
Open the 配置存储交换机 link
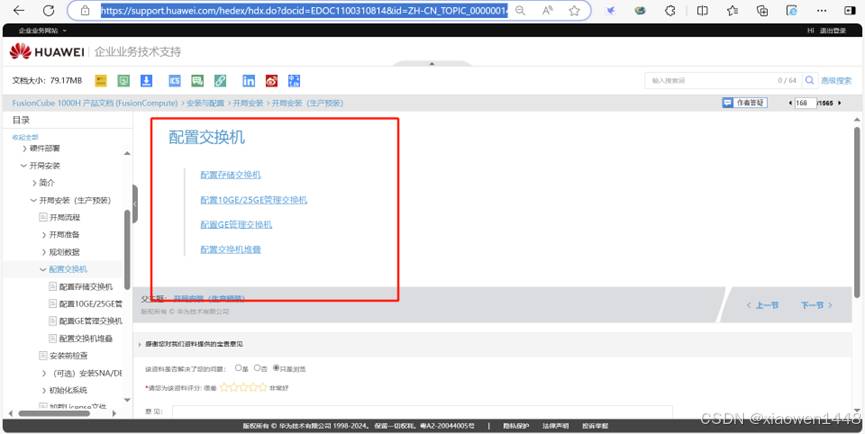(230, 175)
